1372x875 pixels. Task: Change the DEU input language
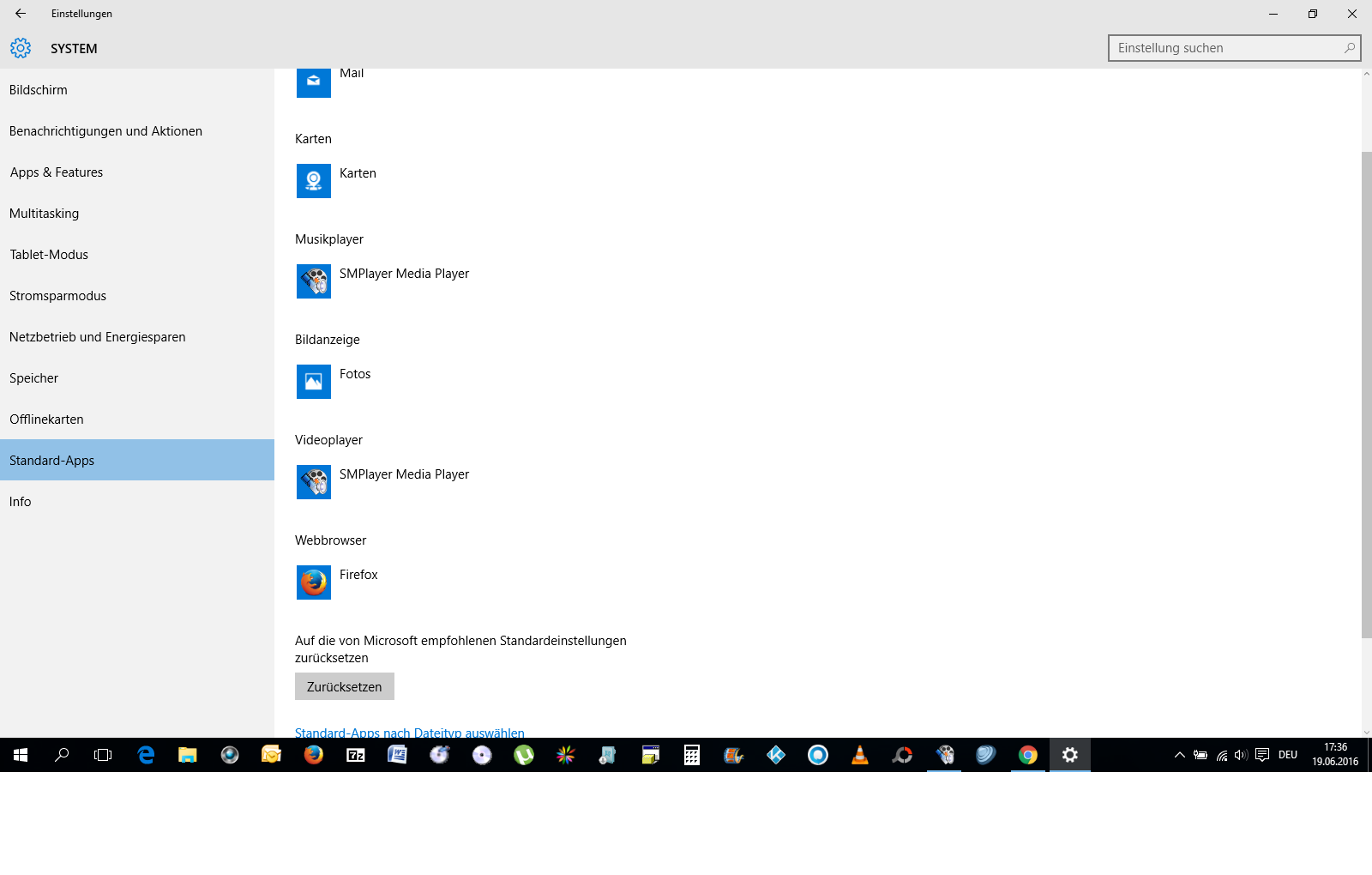1288,755
